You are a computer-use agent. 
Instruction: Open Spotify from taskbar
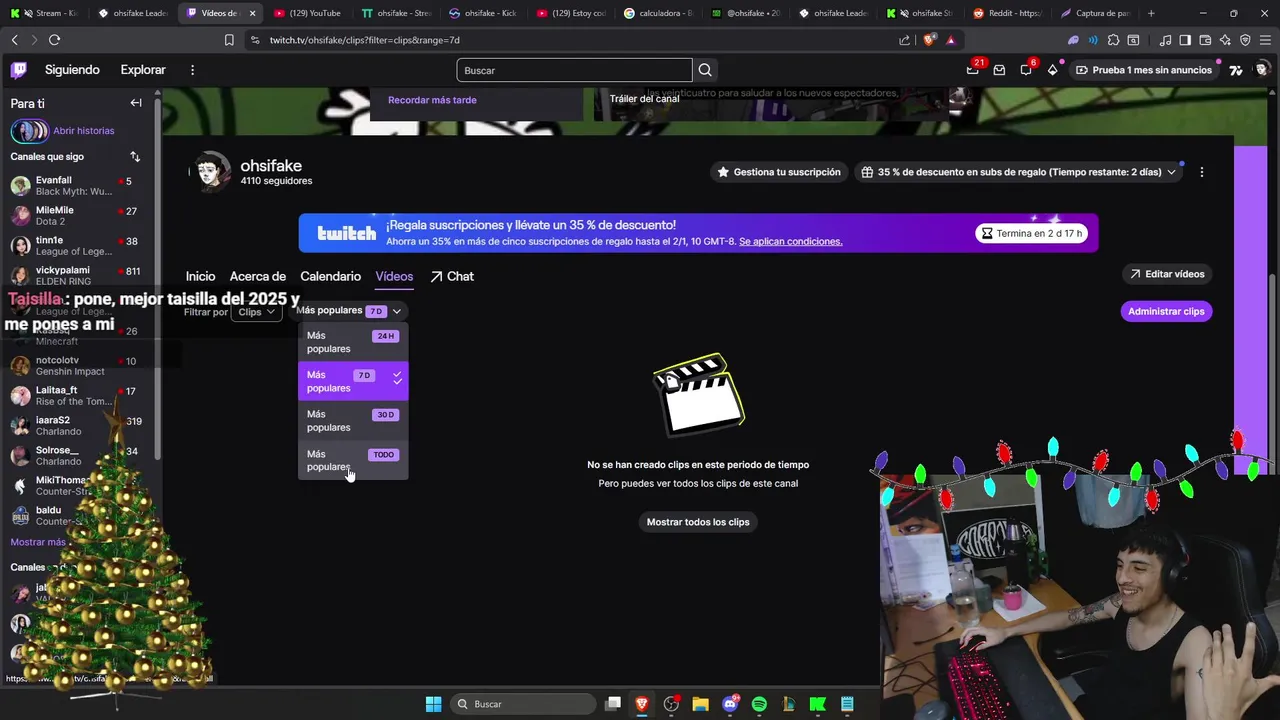[x=759, y=704]
